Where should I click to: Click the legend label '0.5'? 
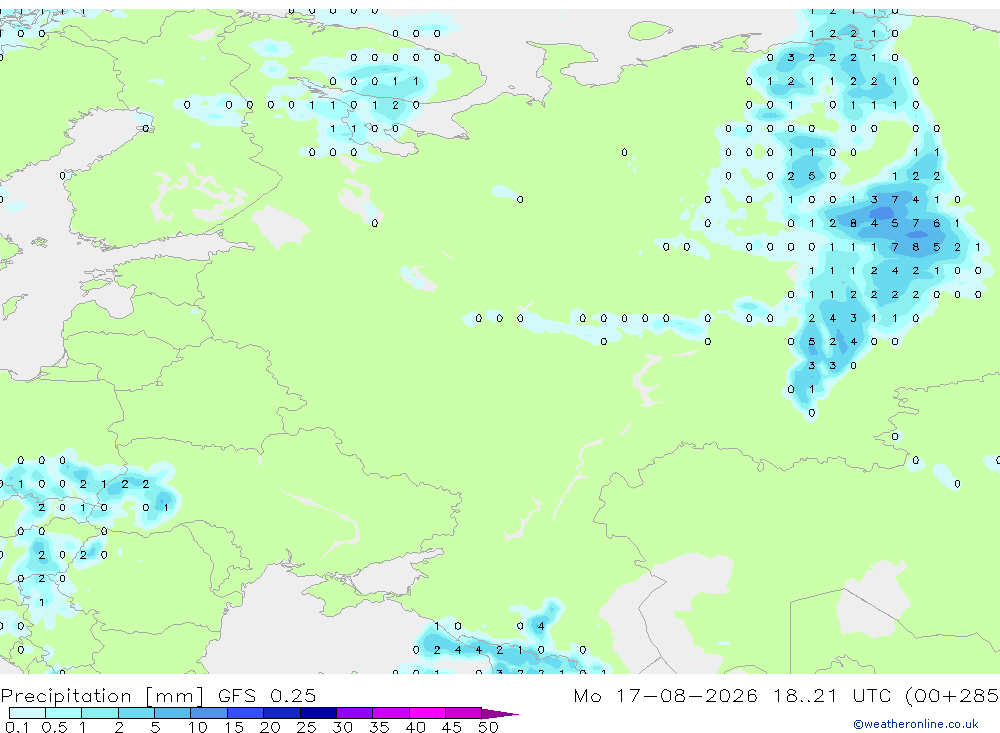(54, 727)
